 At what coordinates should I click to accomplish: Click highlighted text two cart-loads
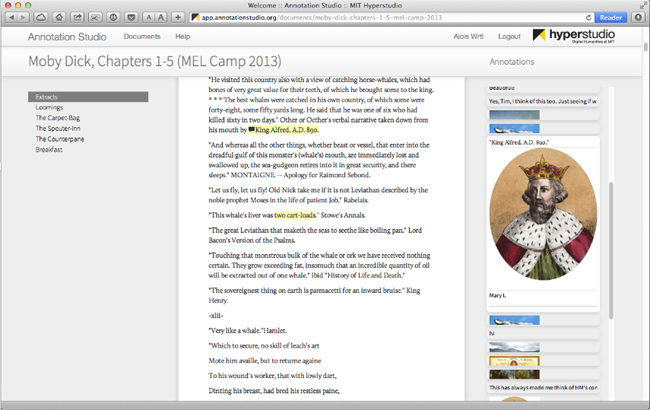point(295,215)
